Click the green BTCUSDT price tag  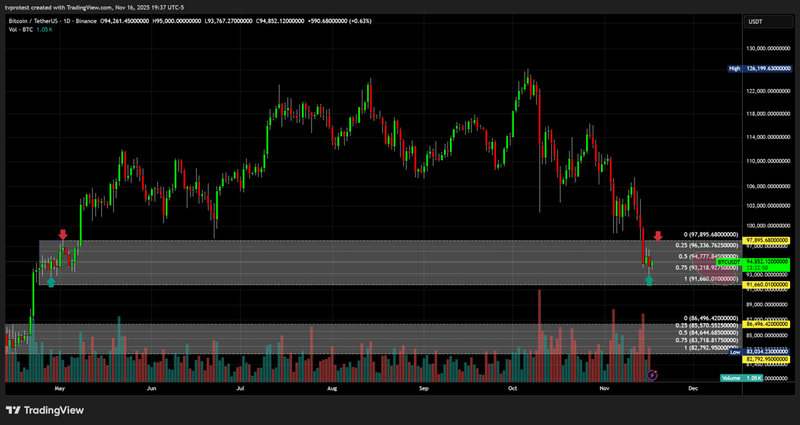pyautogui.click(x=765, y=262)
